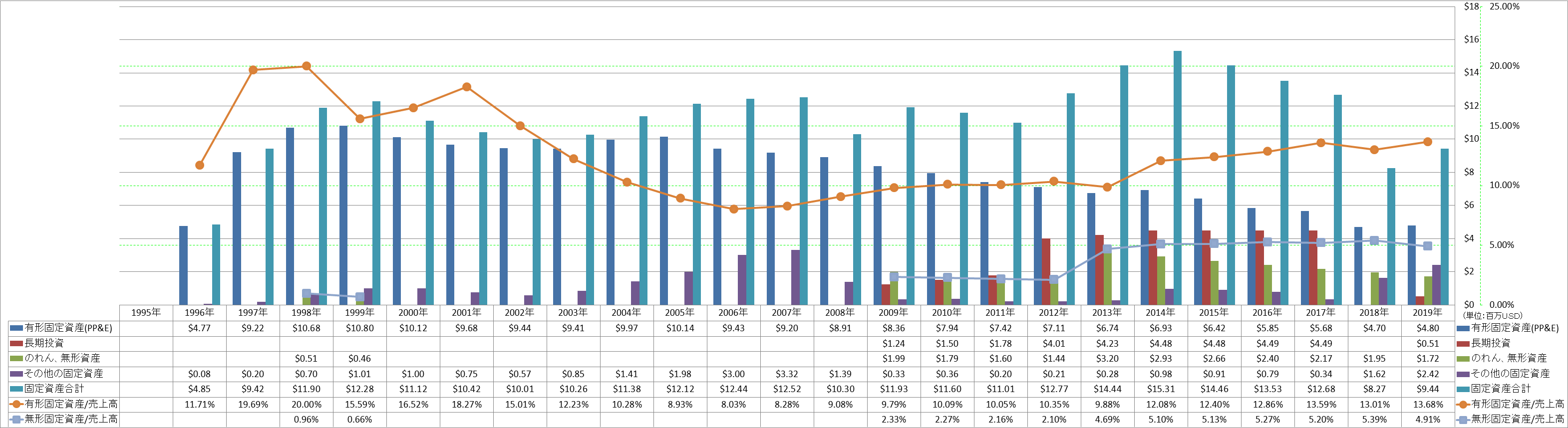This screenshot has width=1568, height=428.
Task: Select the 5.39% intangible ratio for 2018年
Action: [x=1374, y=420]
